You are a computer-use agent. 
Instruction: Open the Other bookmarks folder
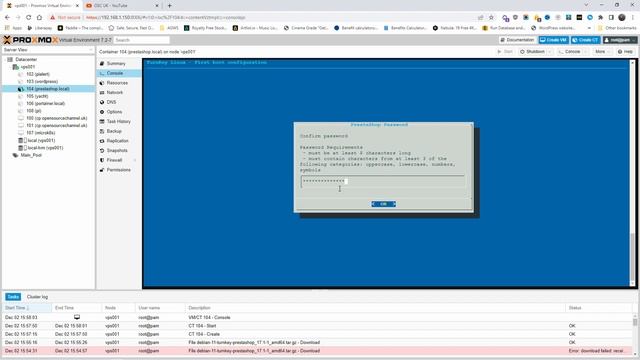(x=617, y=28)
